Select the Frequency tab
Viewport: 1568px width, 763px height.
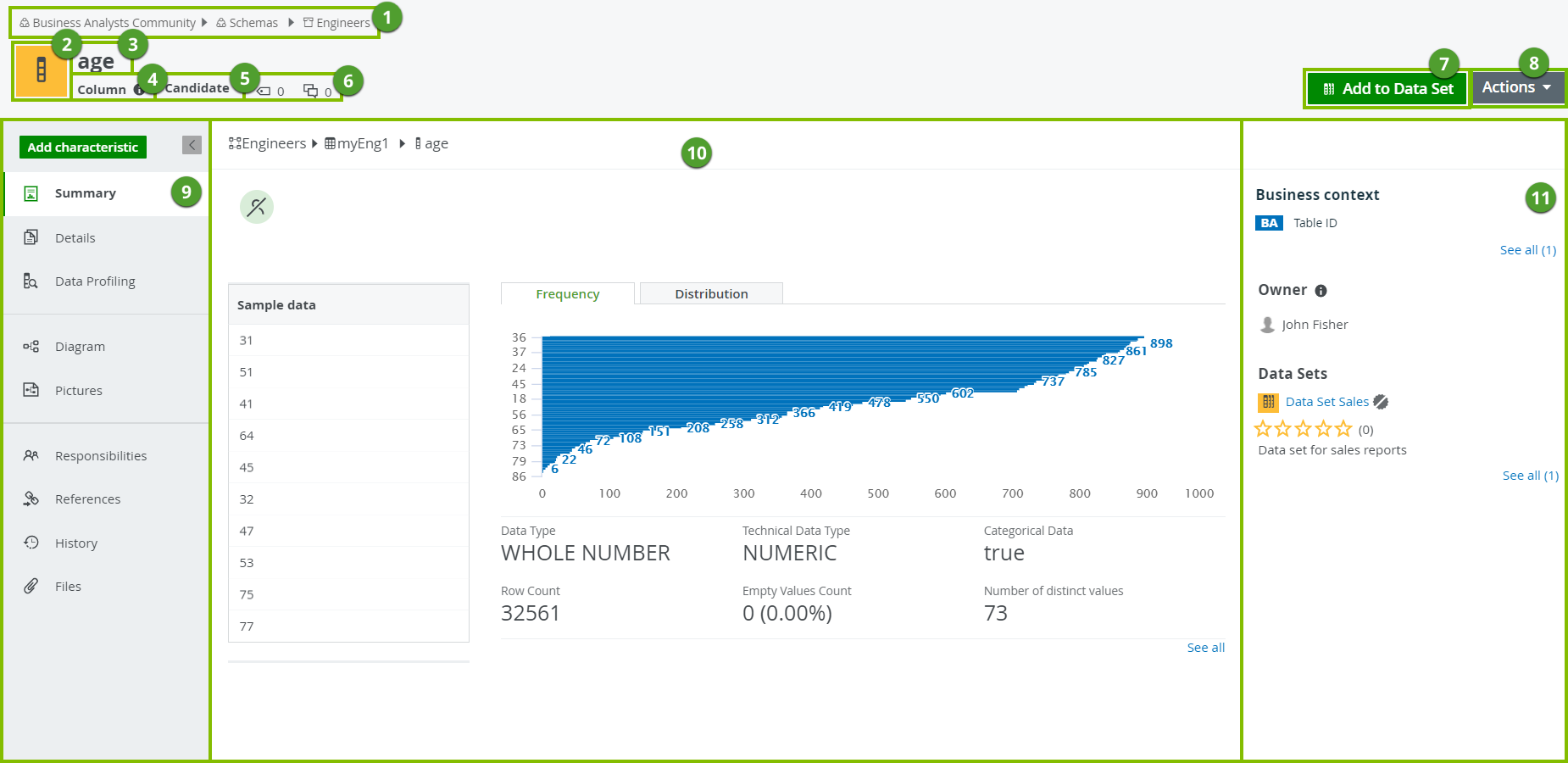point(567,294)
